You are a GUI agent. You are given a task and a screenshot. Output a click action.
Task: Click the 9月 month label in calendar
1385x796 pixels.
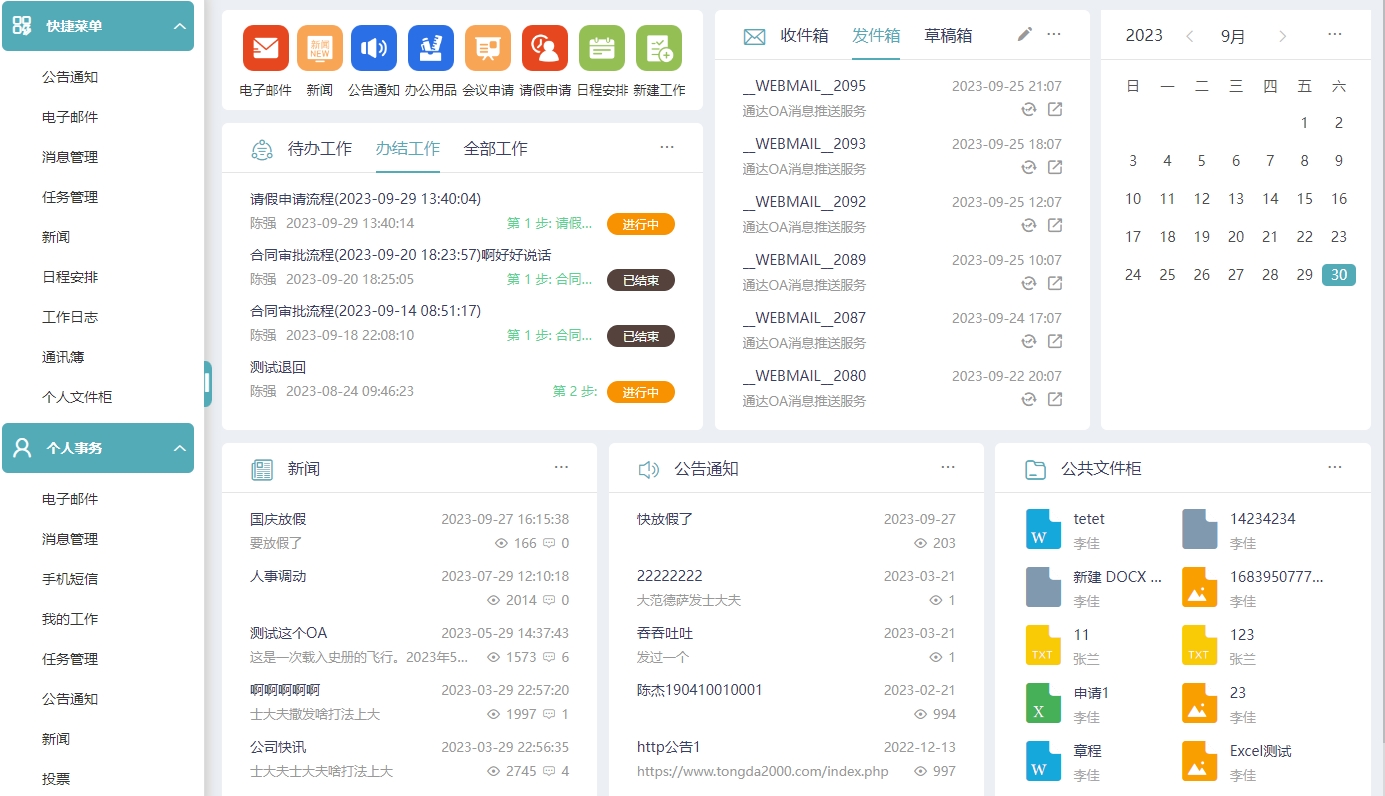(x=1233, y=37)
